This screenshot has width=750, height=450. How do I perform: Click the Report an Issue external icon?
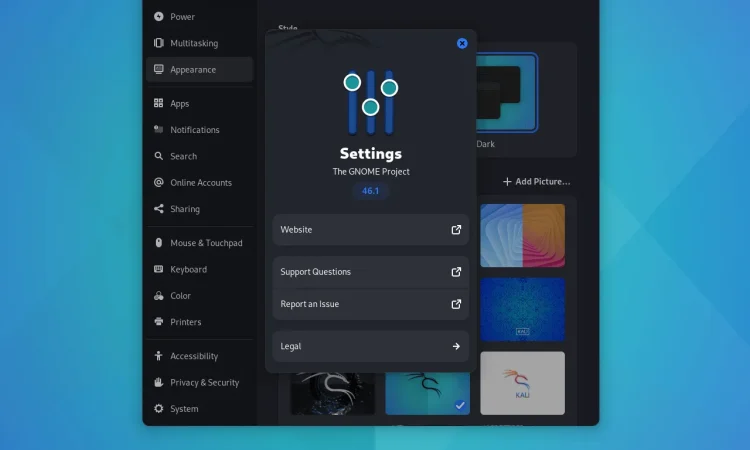(456, 304)
